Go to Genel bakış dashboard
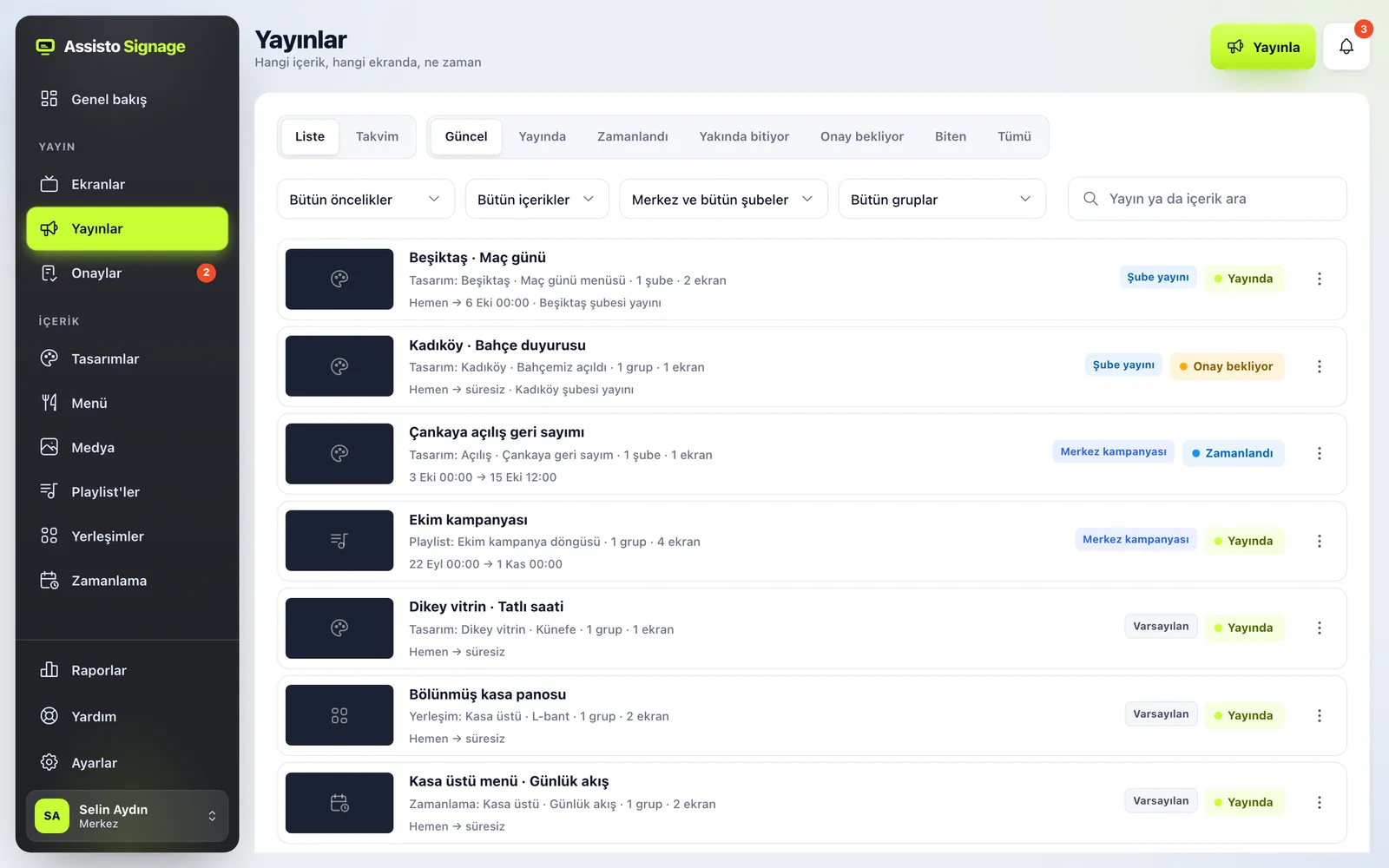 pos(127,99)
